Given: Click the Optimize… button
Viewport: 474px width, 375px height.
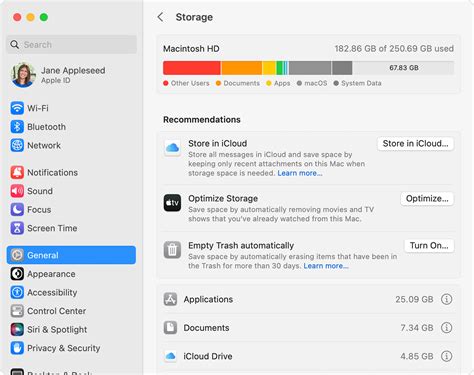Looking at the screenshot, I should (427, 199).
